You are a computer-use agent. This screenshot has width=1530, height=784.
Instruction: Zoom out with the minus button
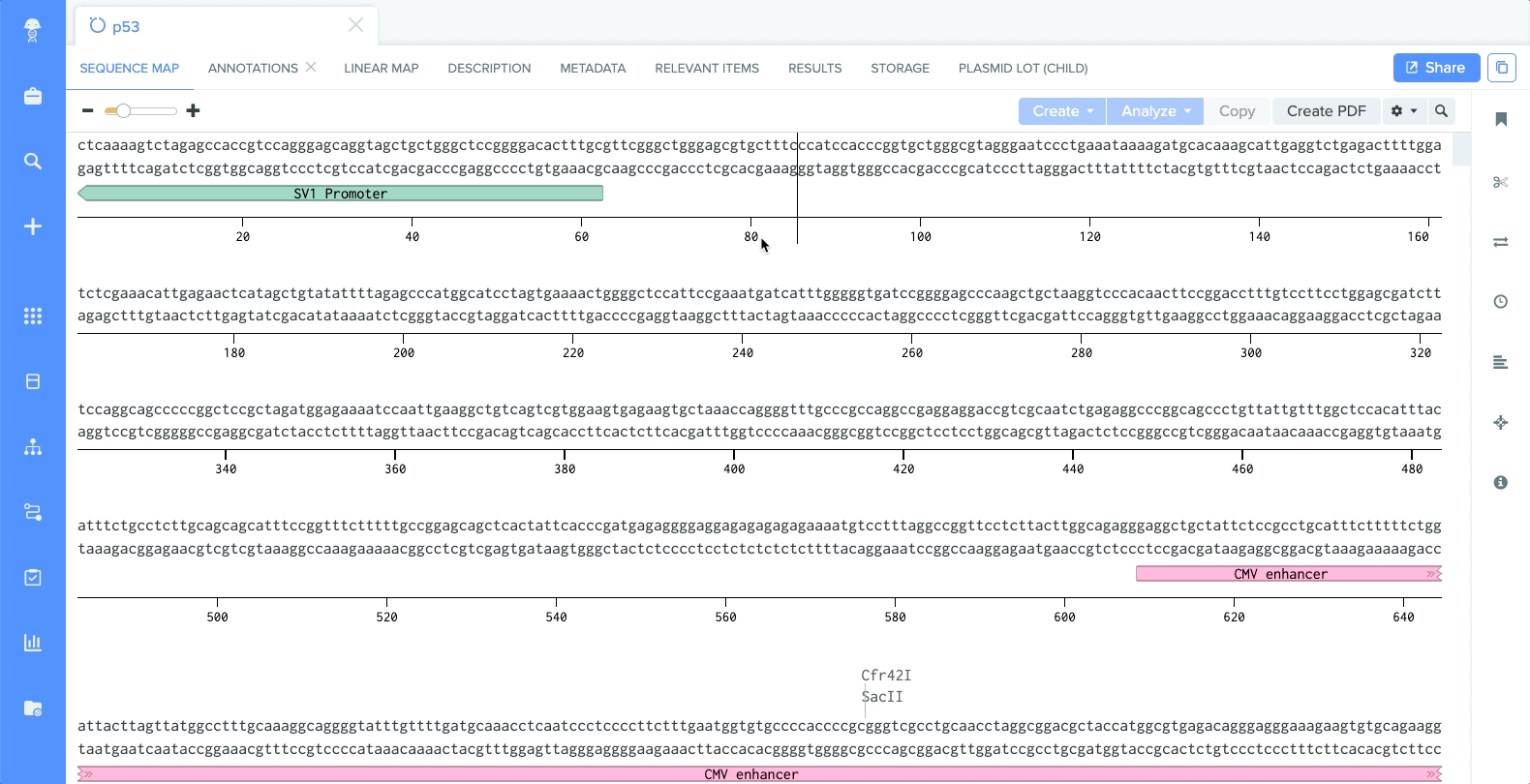(88, 110)
